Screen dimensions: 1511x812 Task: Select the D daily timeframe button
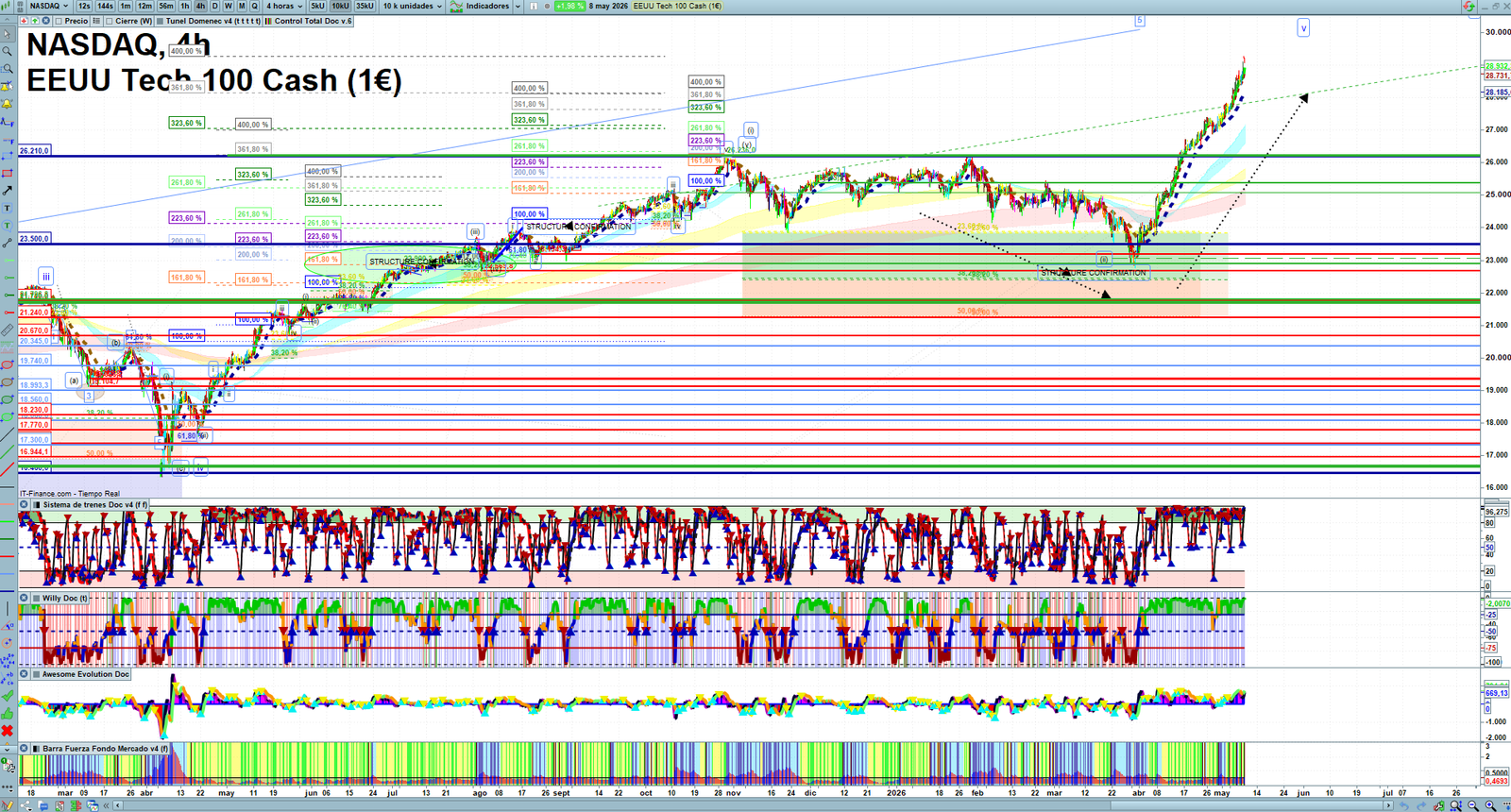[214, 6]
